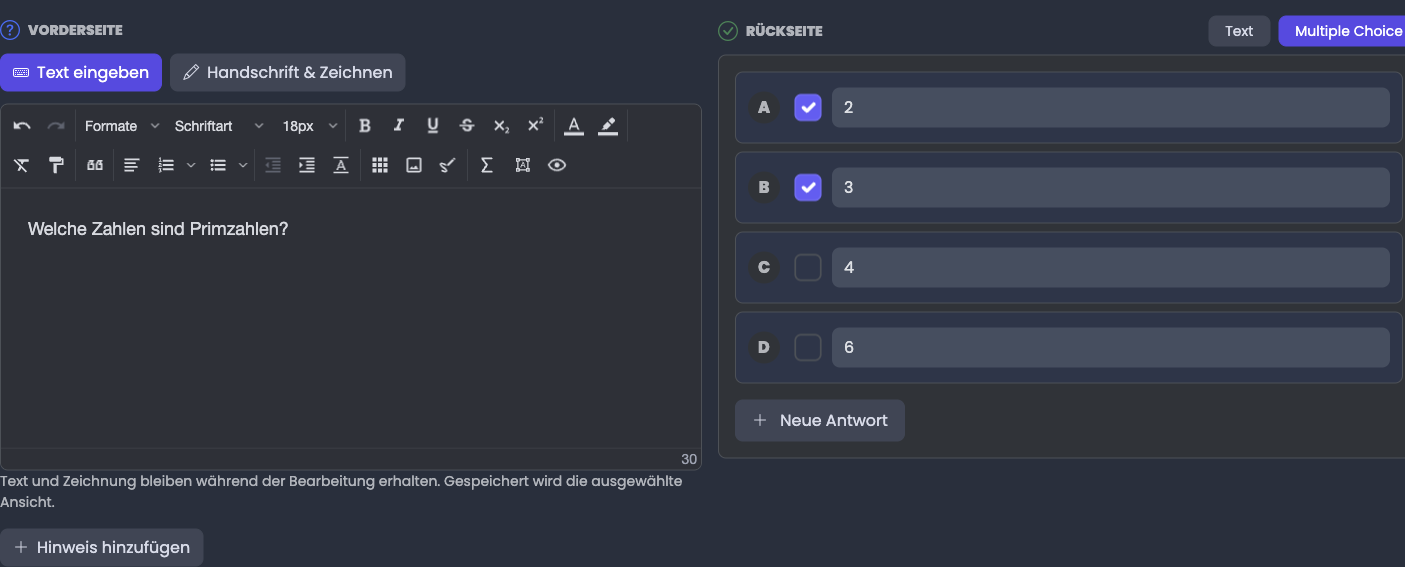Click answer A input containing 2
The height and width of the screenshot is (567, 1405).
[x=1111, y=107]
